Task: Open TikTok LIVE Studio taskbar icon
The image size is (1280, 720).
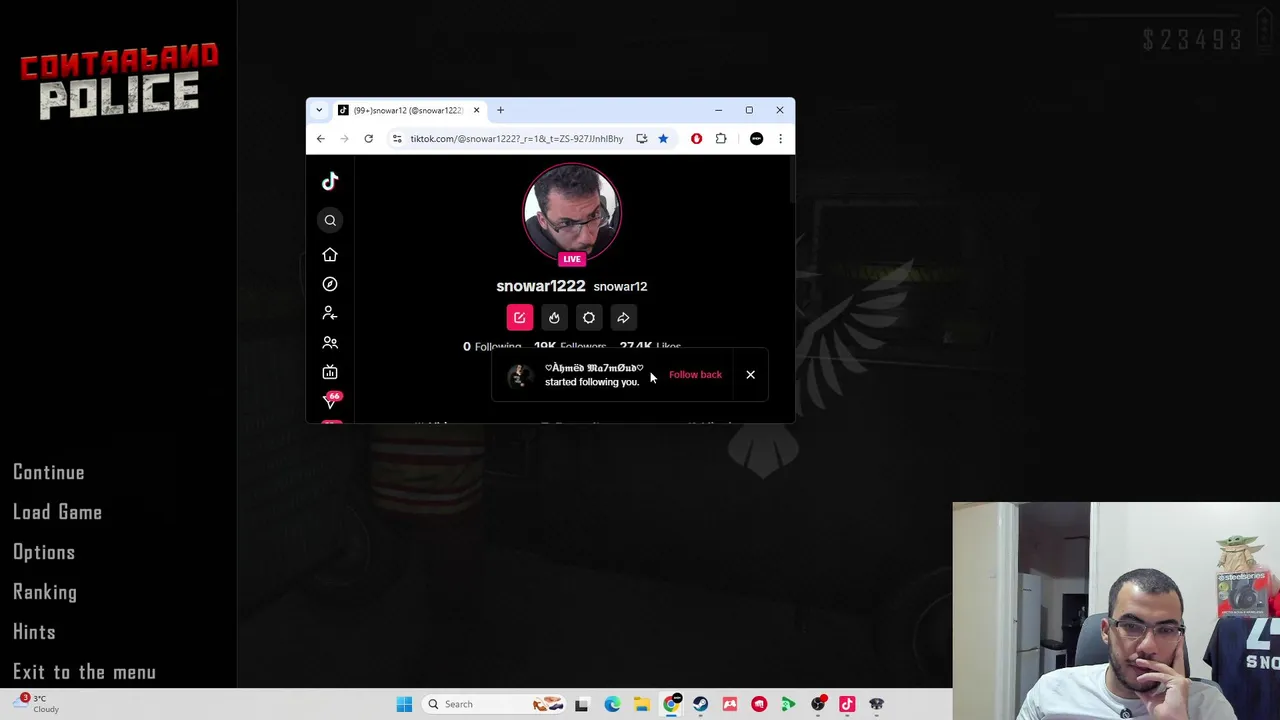Action: tap(847, 704)
